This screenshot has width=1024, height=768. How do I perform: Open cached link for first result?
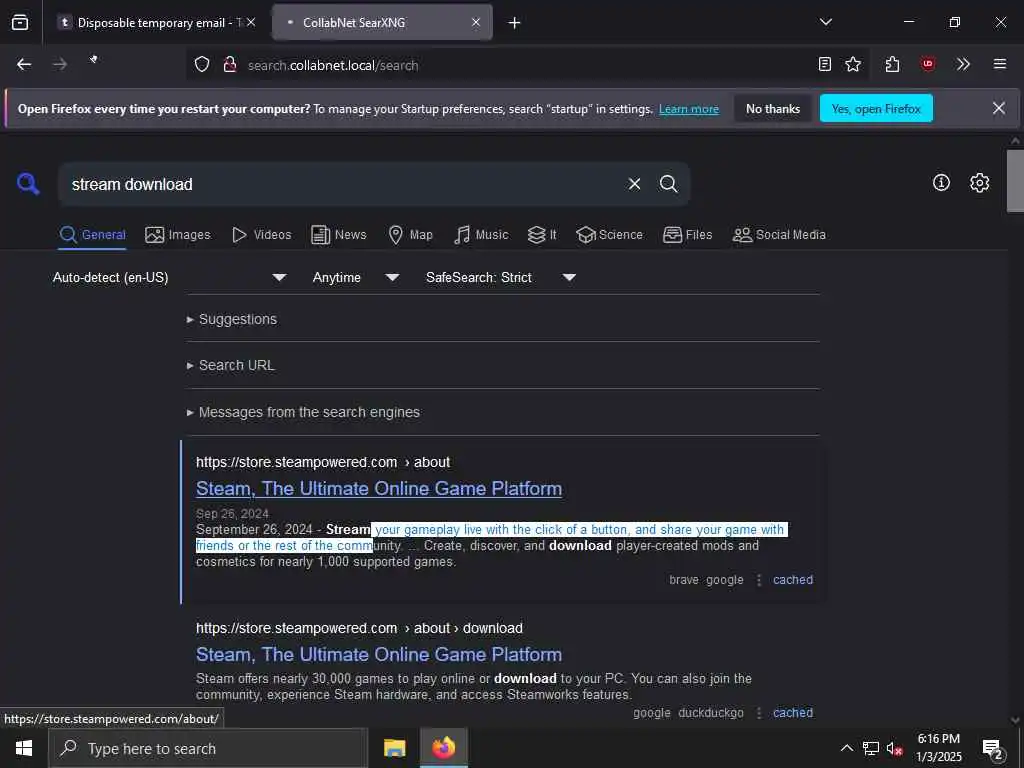(x=793, y=580)
